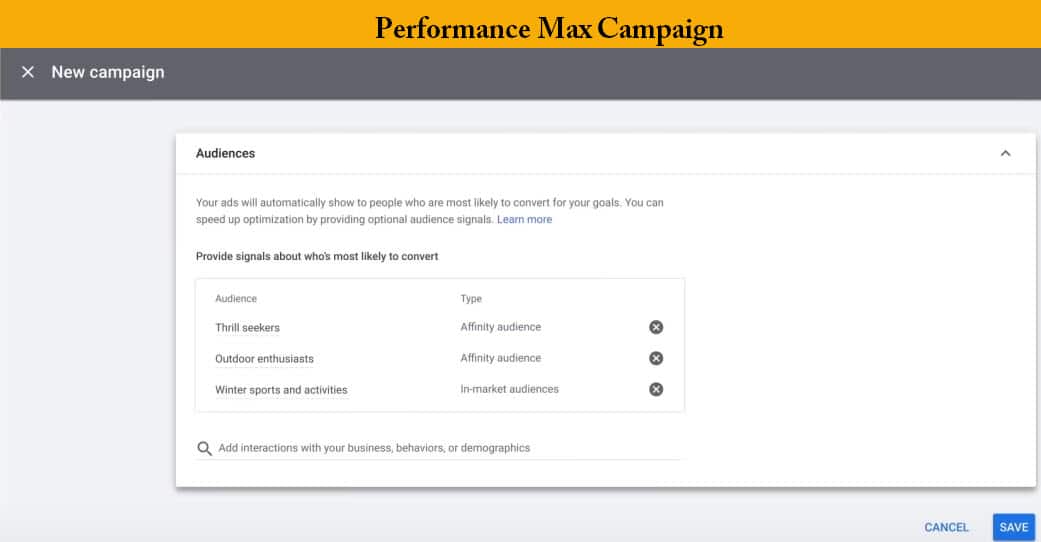Click the Type column header
The height and width of the screenshot is (542, 1041).
point(471,299)
